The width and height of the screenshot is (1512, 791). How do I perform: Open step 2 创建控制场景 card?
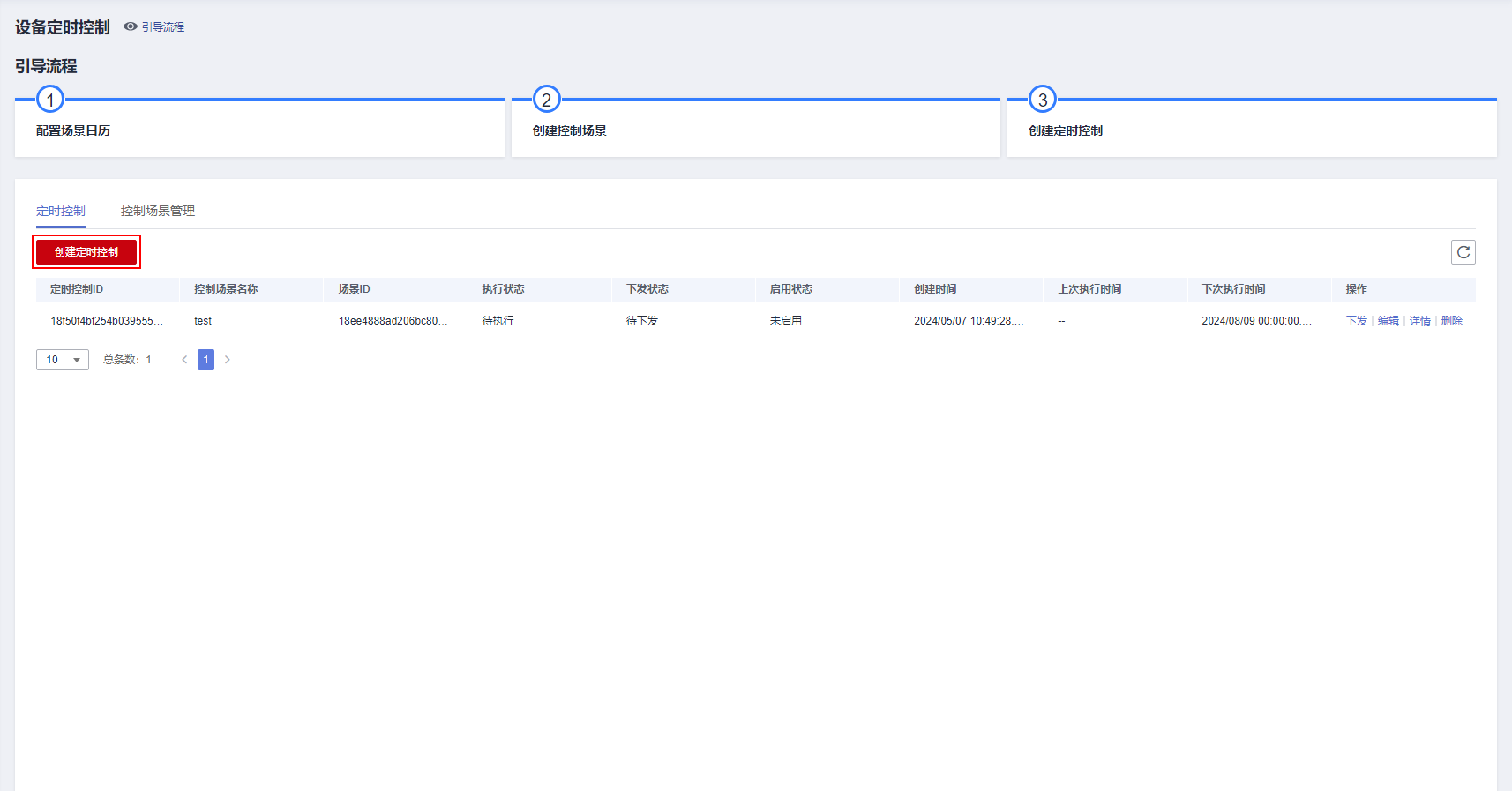[x=756, y=128]
